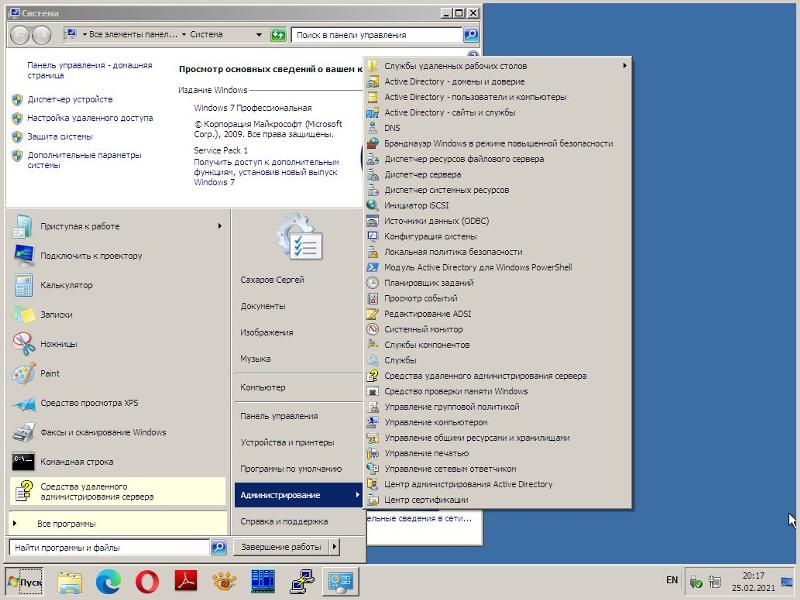800x600 pixels.
Task: Open Планировщик заданий clock icon
Action: [x=373, y=283]
